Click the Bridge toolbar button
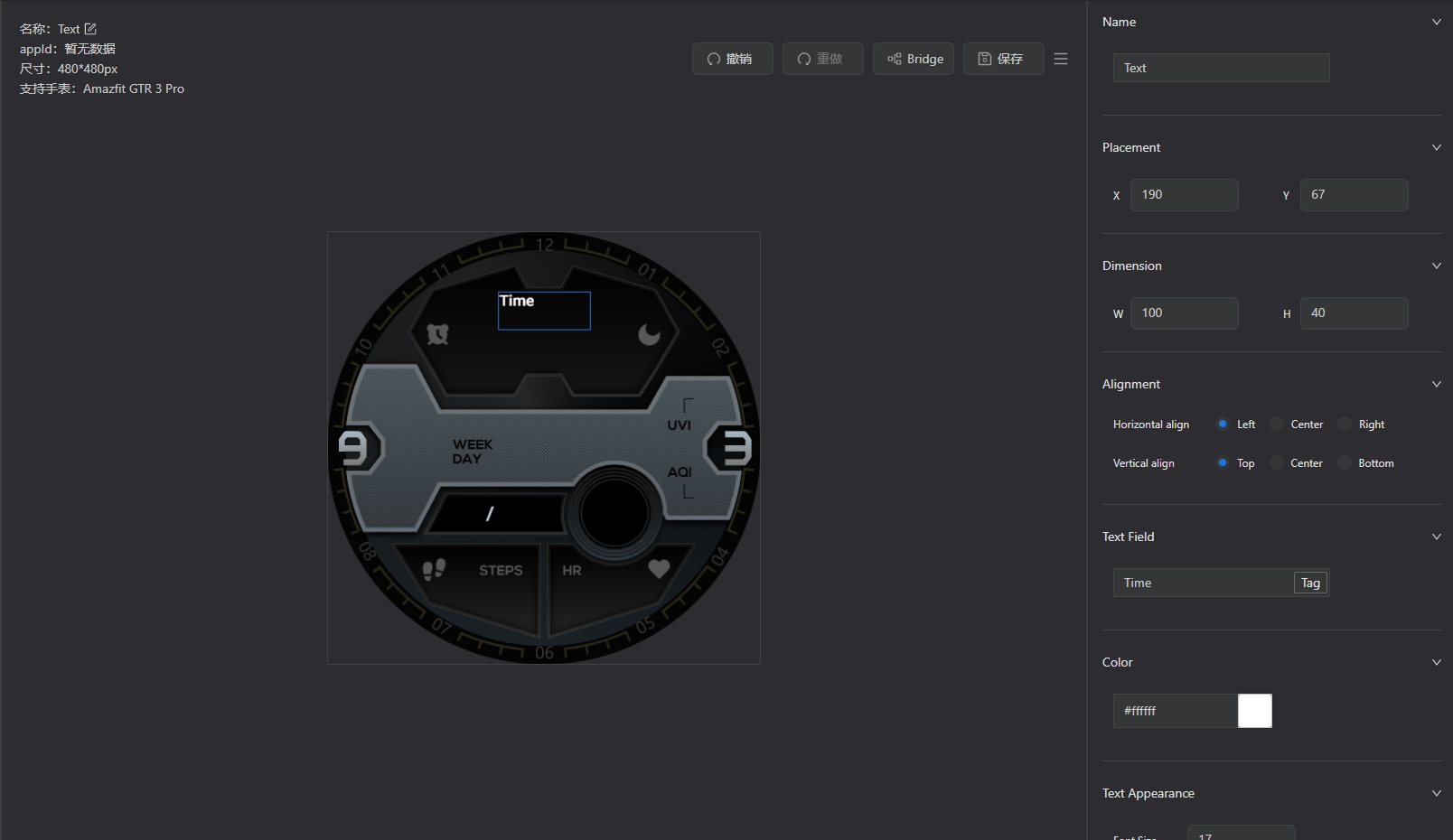 pos(913,59)
